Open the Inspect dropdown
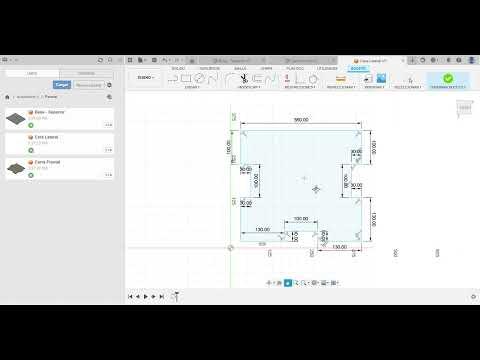The height and width of the screenshot is (360, 480). click(x=341, y=87)
